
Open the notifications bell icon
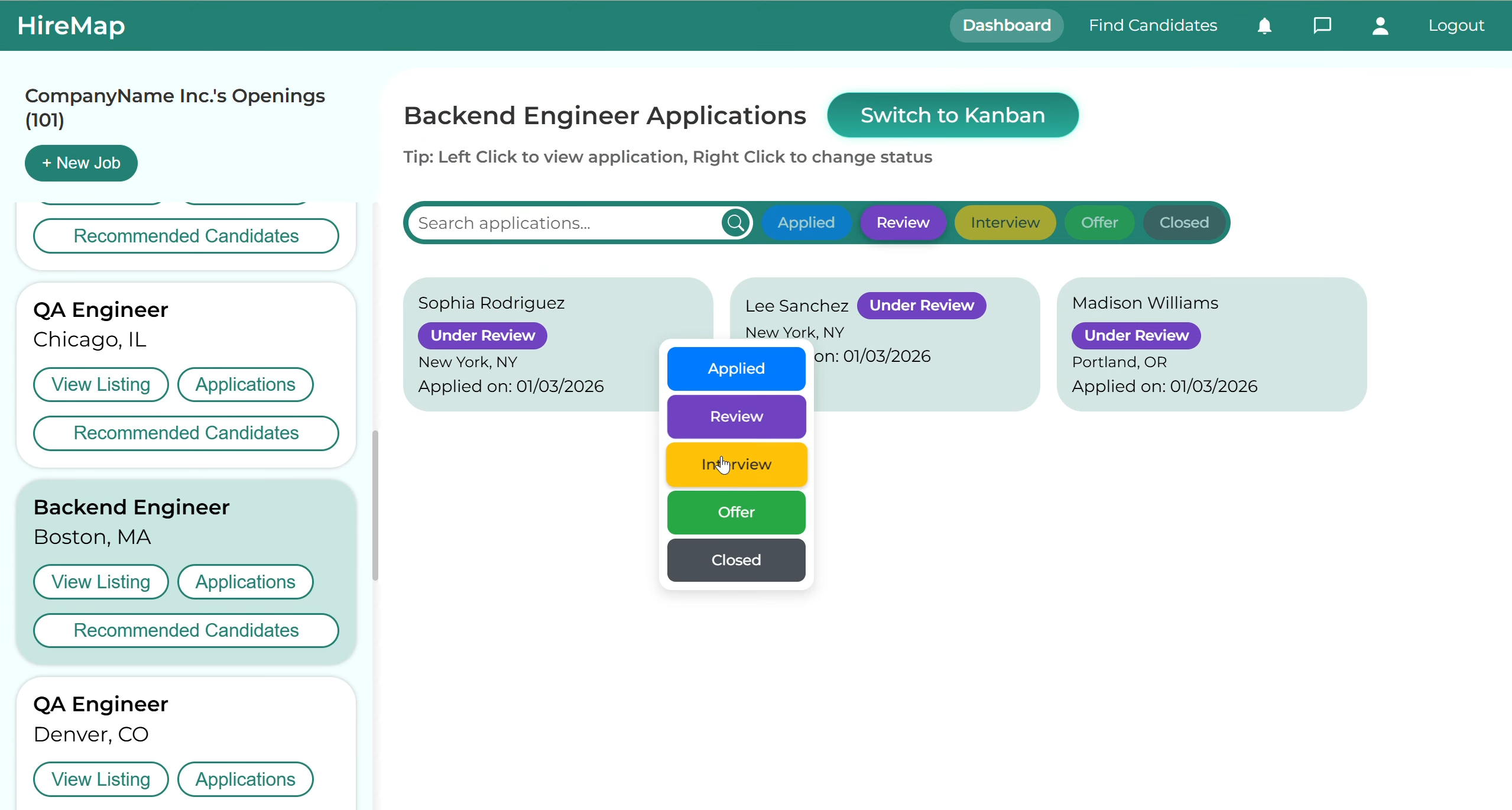[x=1264, y=26]
